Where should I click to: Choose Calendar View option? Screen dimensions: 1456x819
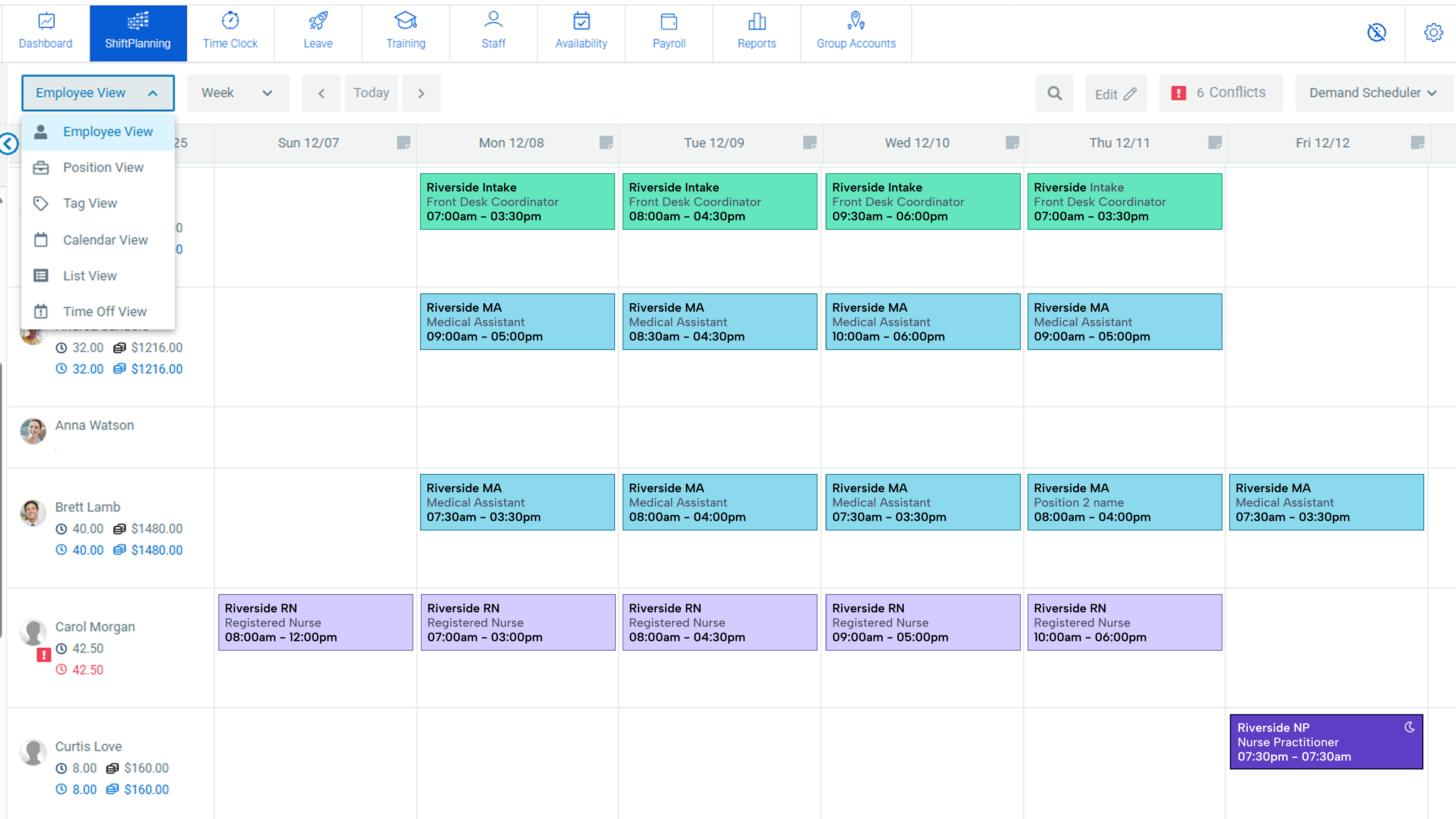[x=105, y=240]
